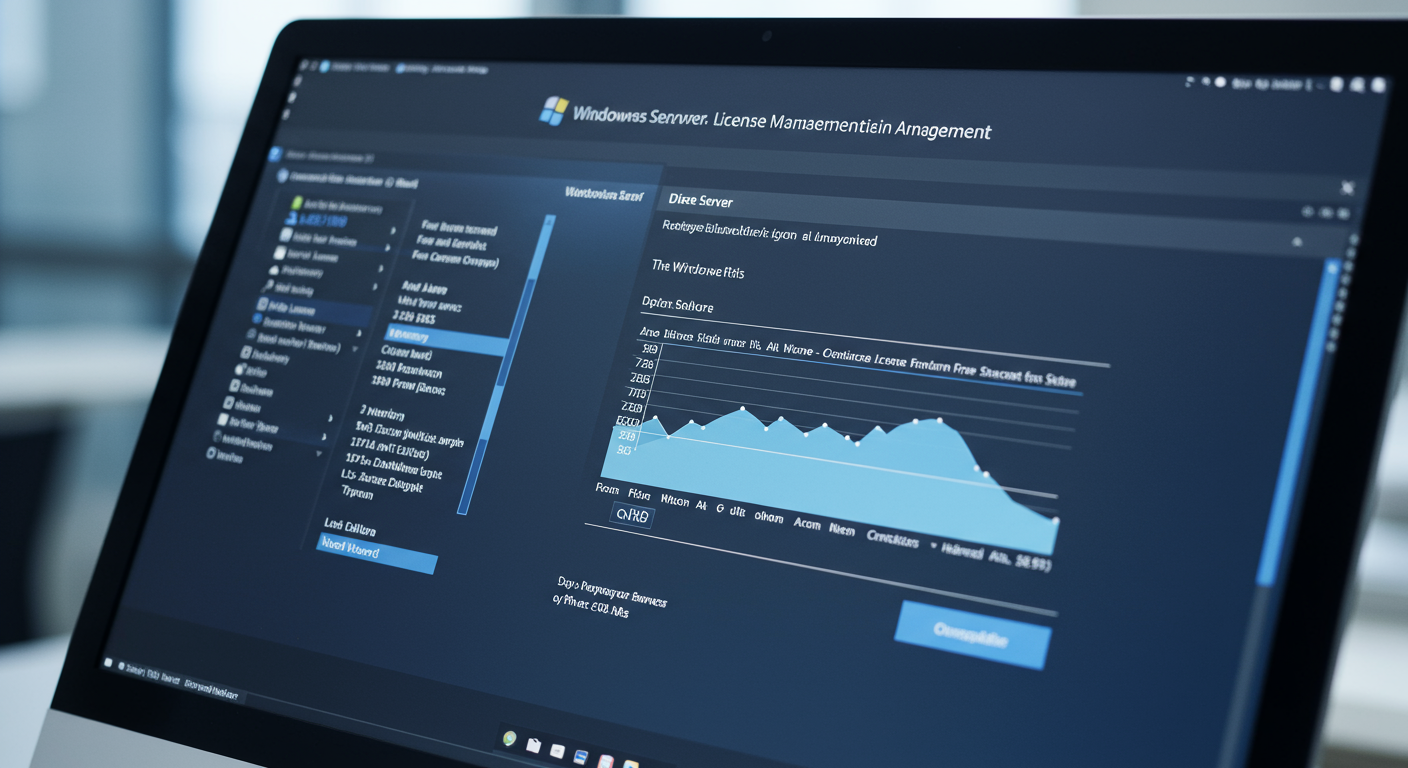Click the small outlined box below chart axis
This screenshot has width=1408, height=768.
[632, 516]
